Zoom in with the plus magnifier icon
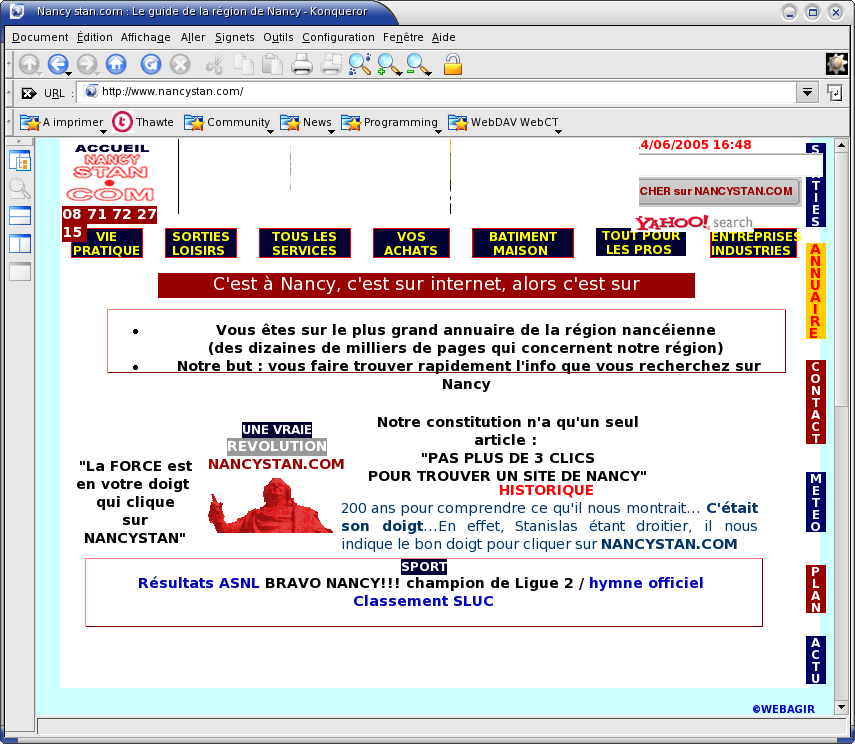 pyautogui.click(x=389, y=64)
